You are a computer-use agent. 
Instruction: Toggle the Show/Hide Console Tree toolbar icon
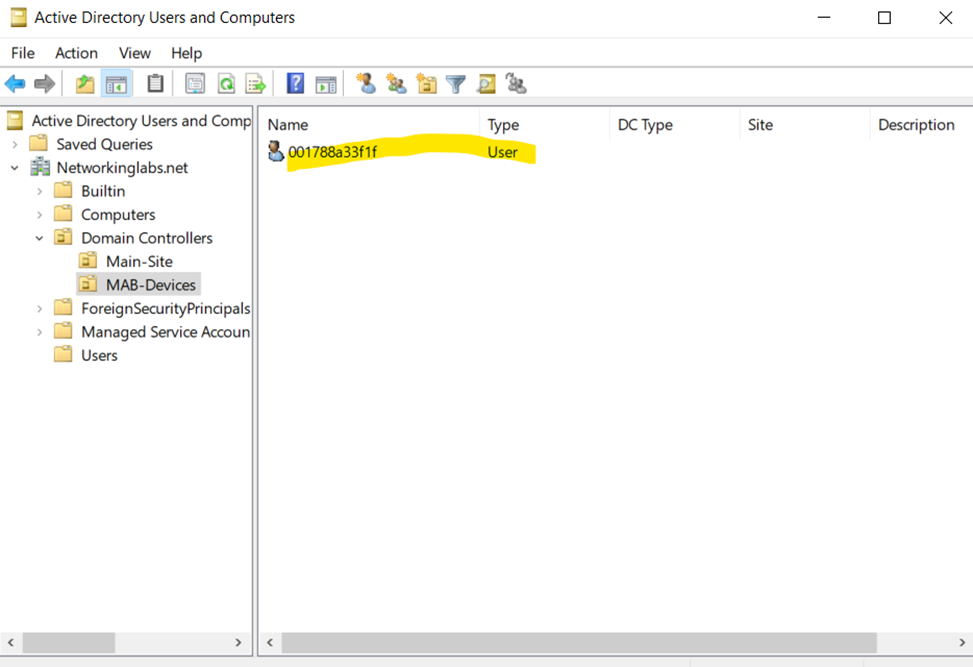[116, 84]
